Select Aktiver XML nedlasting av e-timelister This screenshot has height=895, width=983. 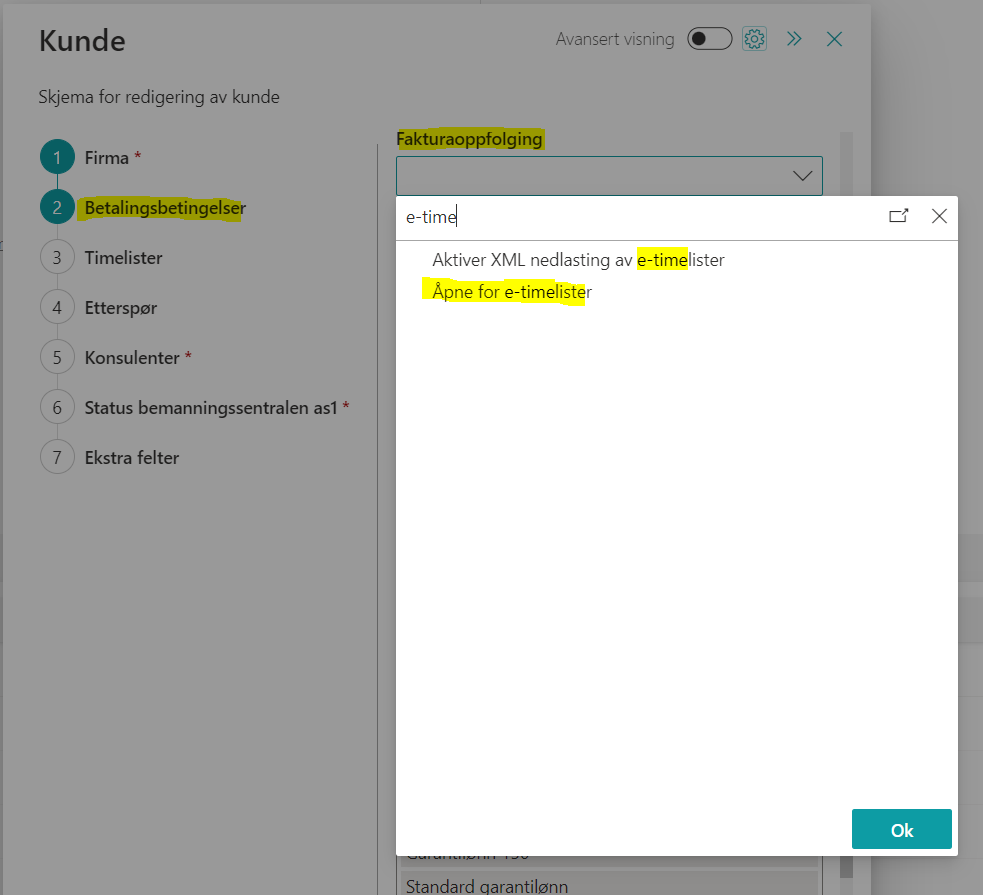[578, 259]
